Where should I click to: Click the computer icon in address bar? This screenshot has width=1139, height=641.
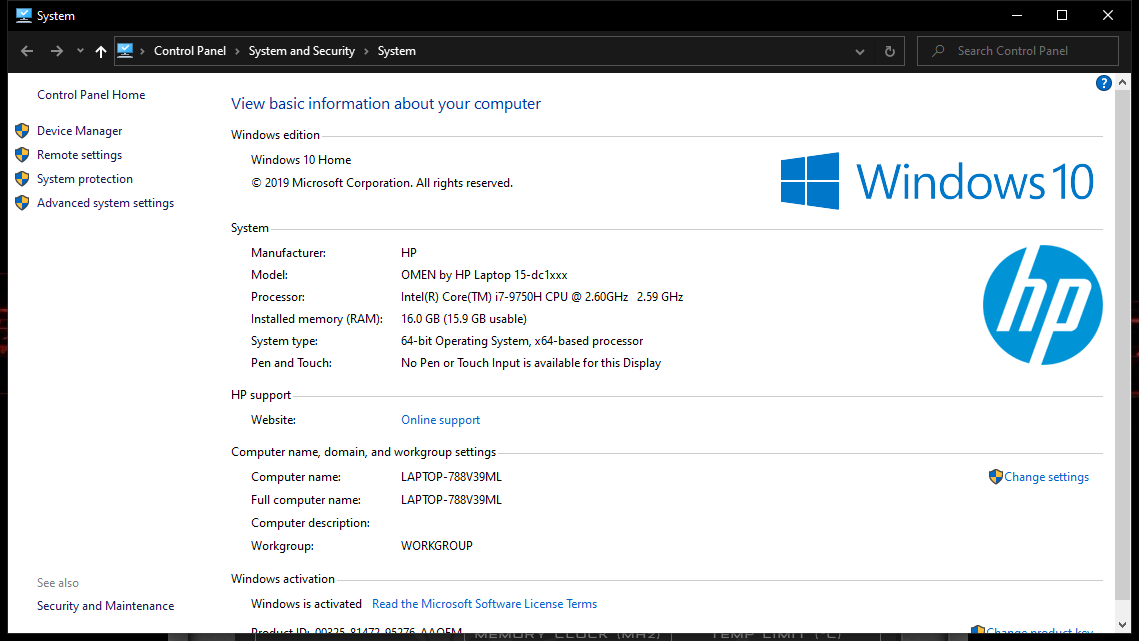click(125, 51)
